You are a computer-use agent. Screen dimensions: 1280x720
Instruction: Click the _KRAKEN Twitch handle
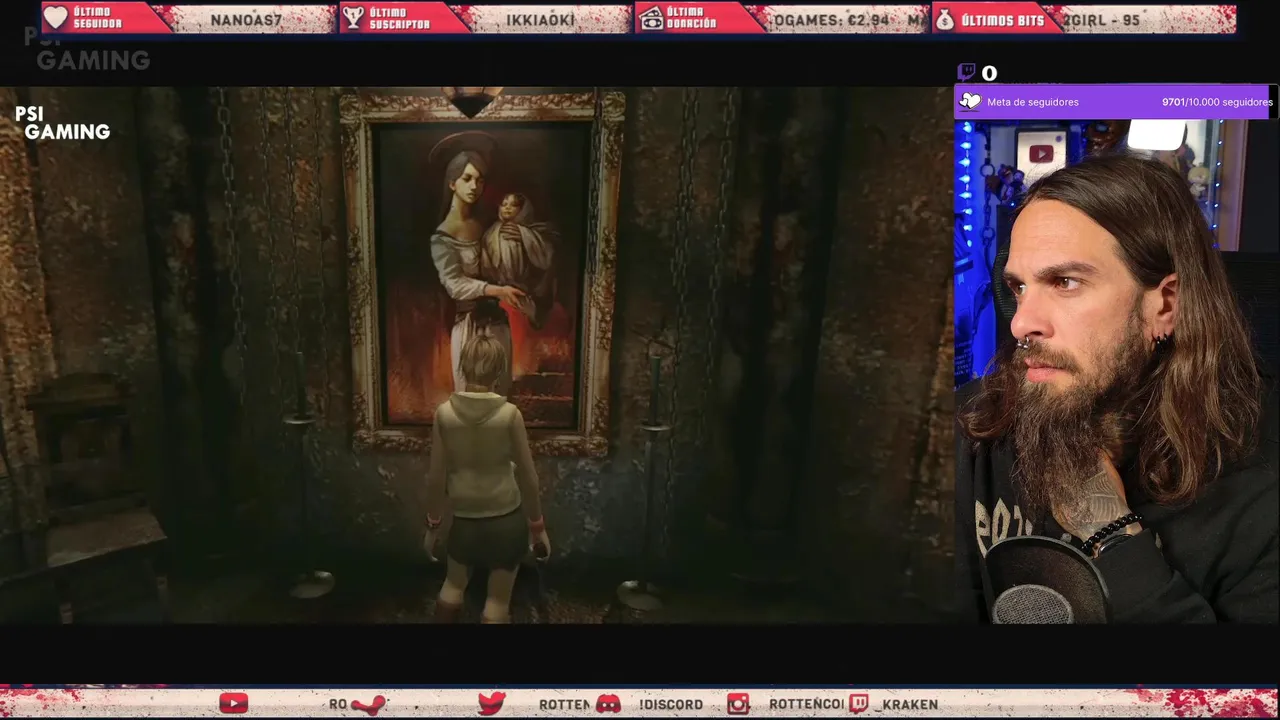point(906,704)
